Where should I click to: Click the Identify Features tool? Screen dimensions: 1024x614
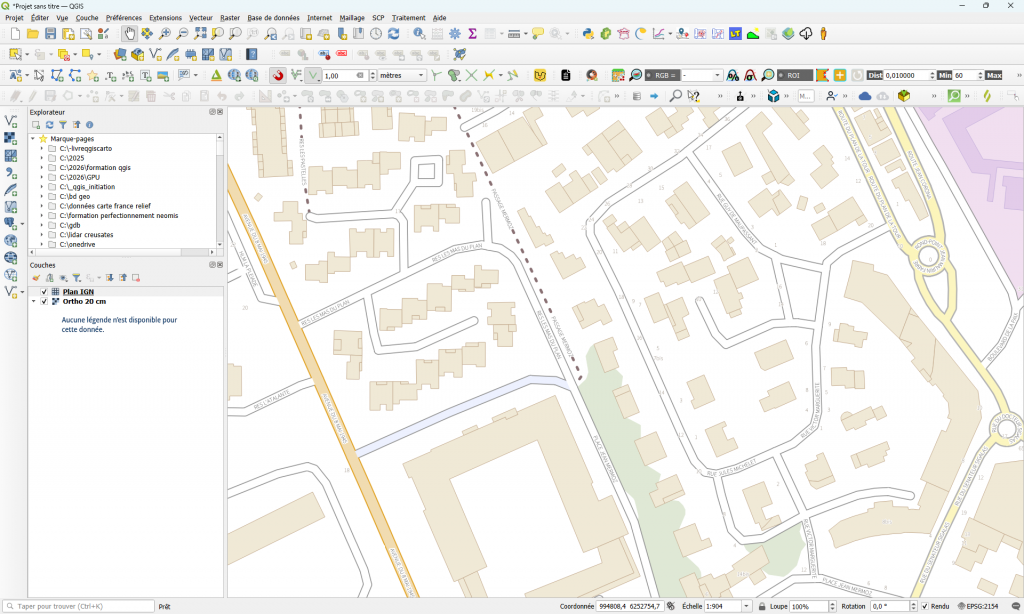point(420,34)
